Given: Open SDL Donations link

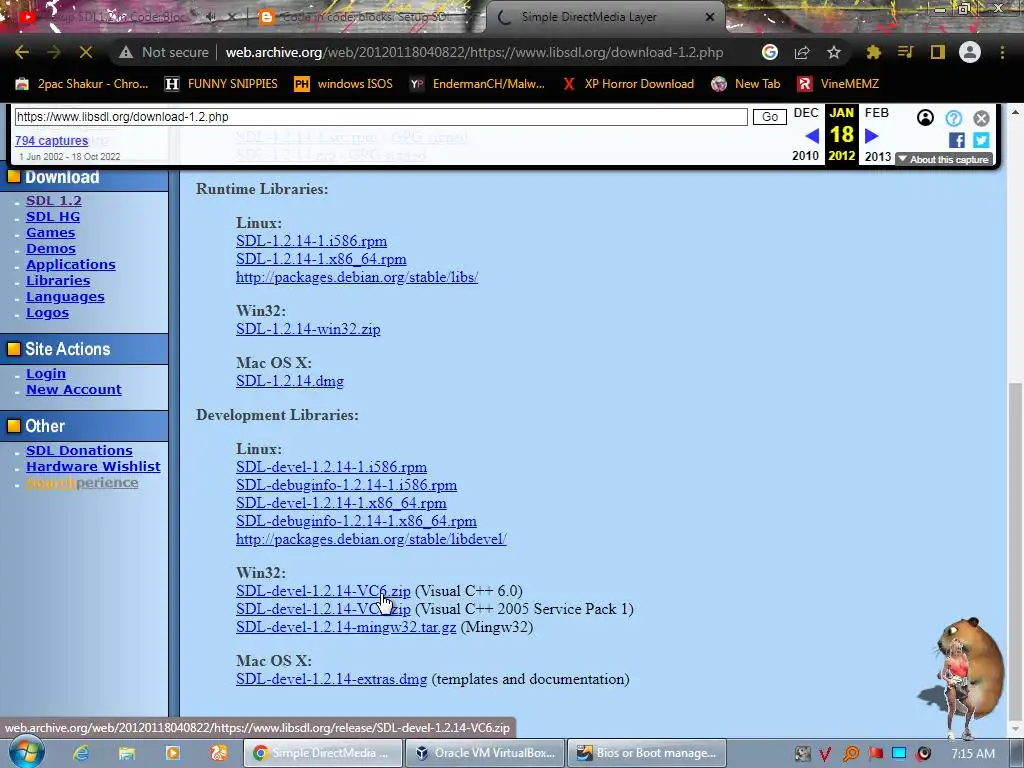Looking at the screenshot, I should point(79,451).
